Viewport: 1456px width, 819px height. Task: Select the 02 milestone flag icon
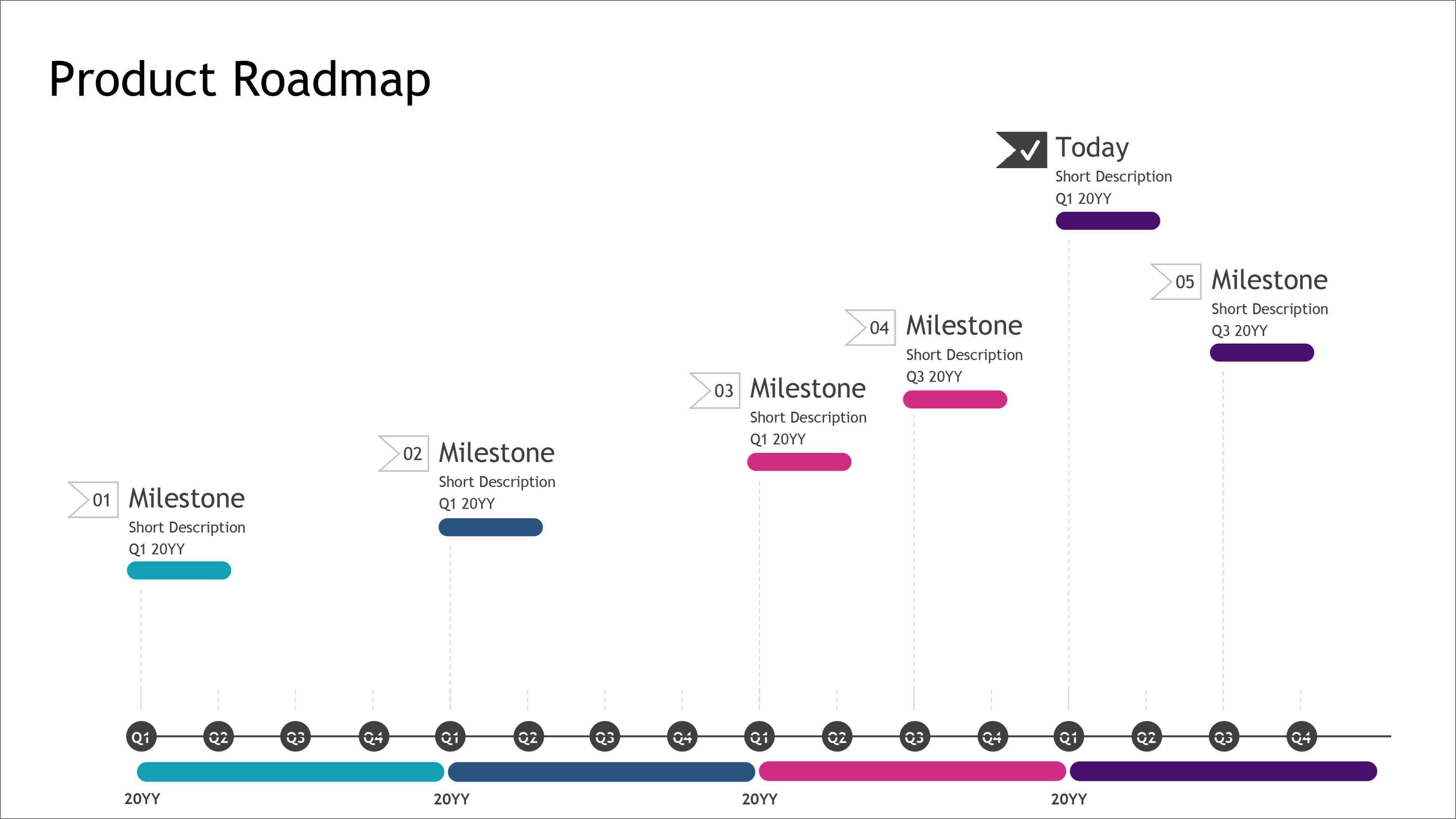404,453
